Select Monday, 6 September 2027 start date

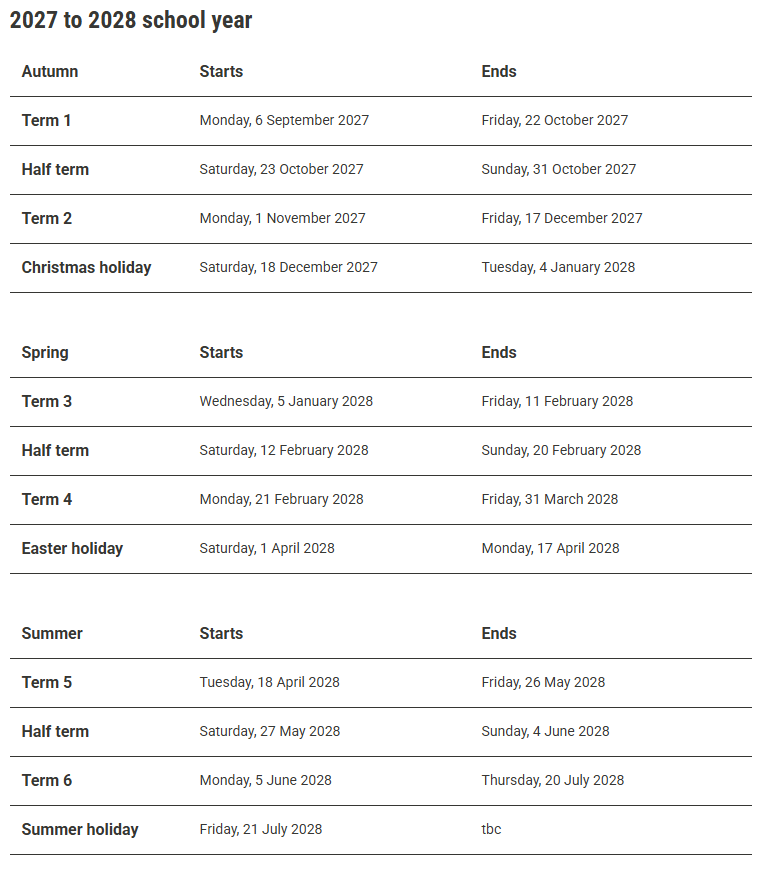pyautogui.click(x=284, y=121)
